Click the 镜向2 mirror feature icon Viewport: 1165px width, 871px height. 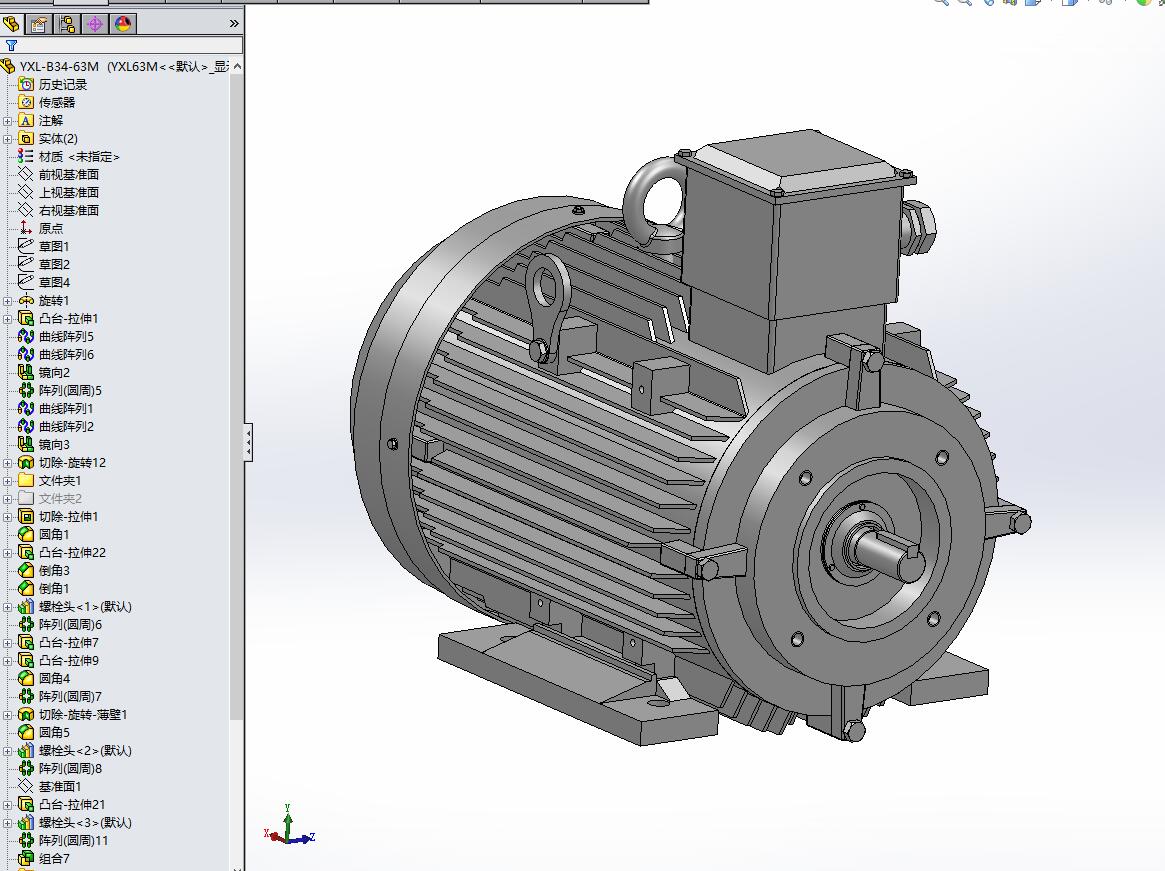click(26, 372)
